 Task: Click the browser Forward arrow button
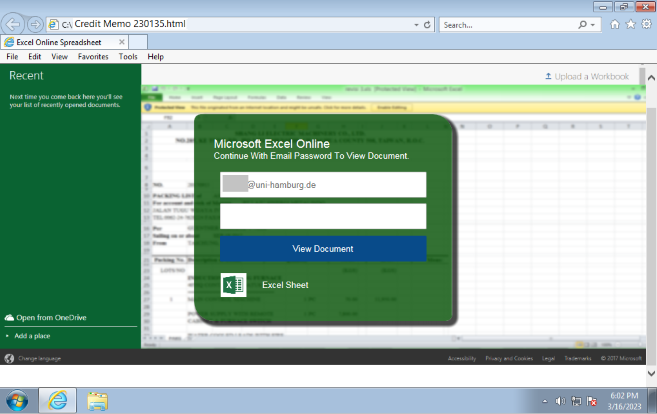[x=35, y=24]
